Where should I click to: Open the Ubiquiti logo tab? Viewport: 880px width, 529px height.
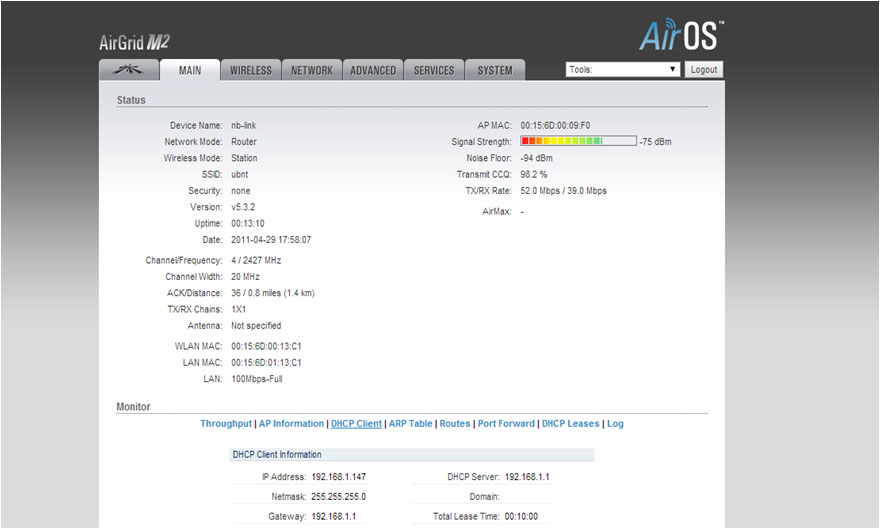pyautogui.click(x=129, y=70)
